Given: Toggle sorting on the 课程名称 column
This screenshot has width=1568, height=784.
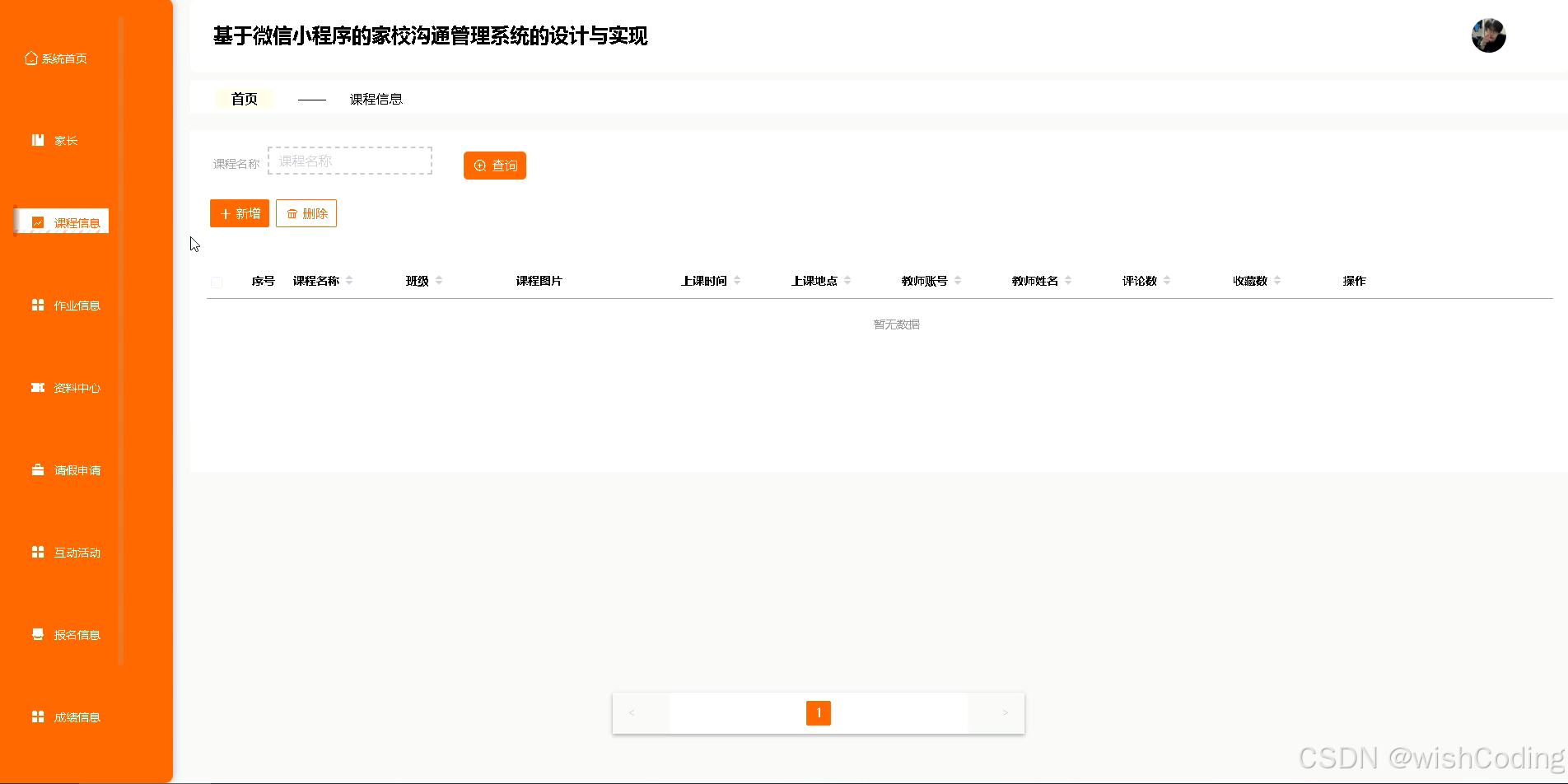Looking at the screenshot, I should click(x=351, y=280).
